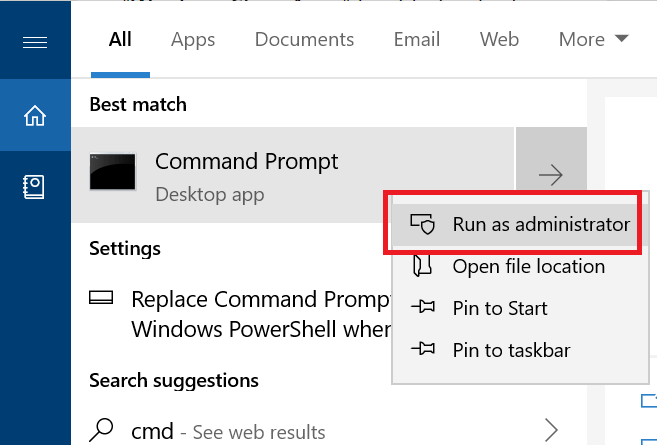Image resolution: width=657 pixels, height=445 pixels.
Task: Switch to the Email tab
Action: click(x=416, y=39)
